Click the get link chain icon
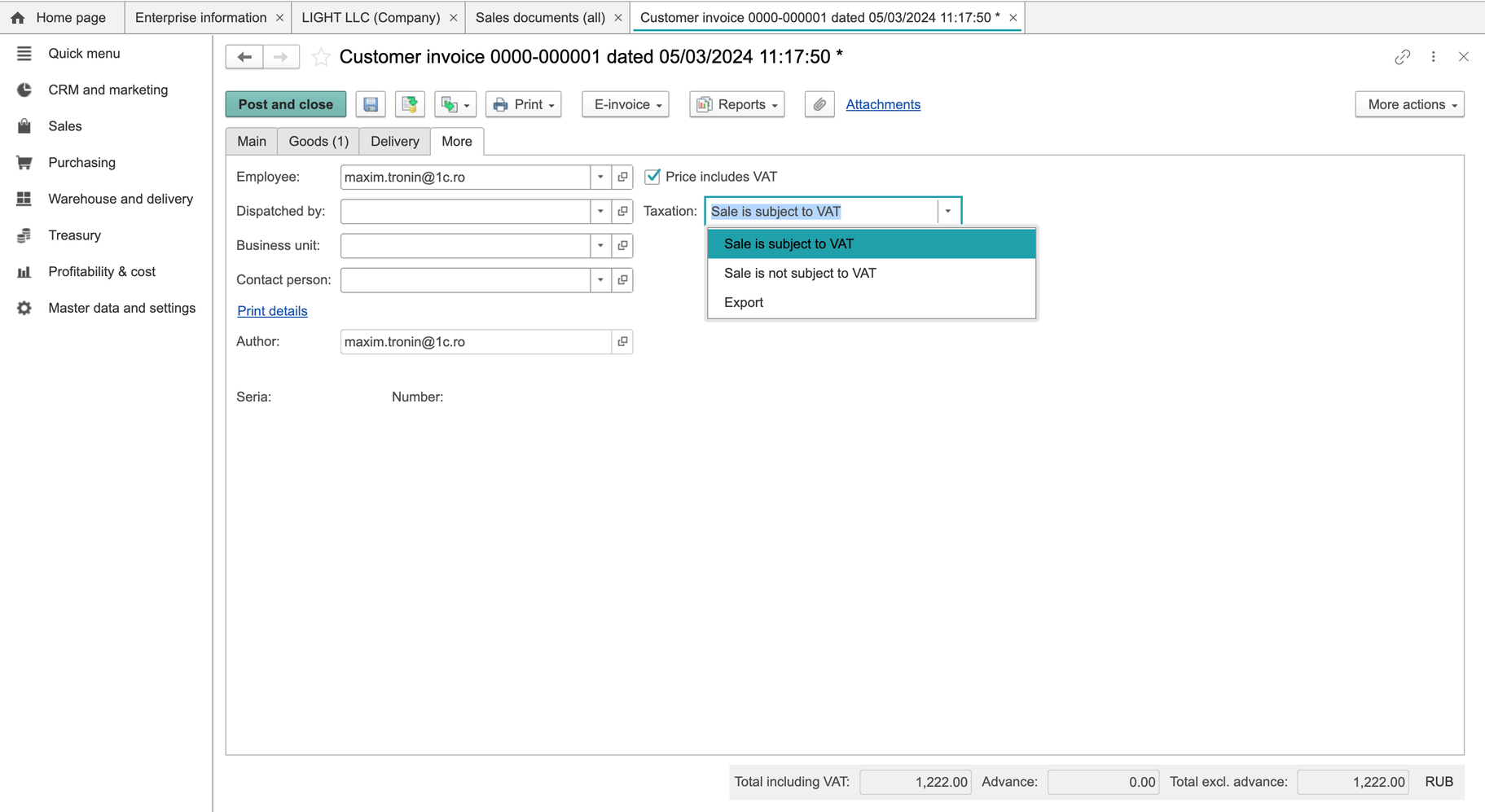The width and height of the screenshot is (1485, 812). pyautogui.click(x=1402, y=57)
